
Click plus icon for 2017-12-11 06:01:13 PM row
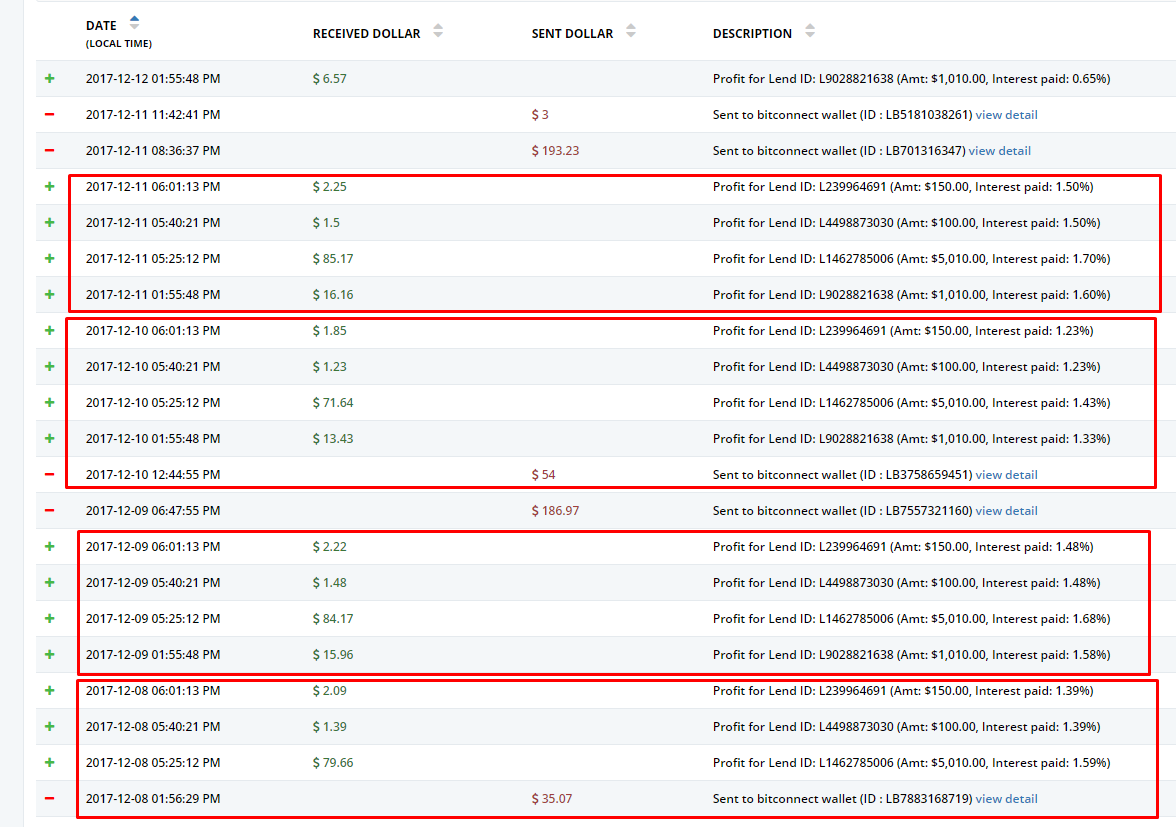tap(50, 187)
